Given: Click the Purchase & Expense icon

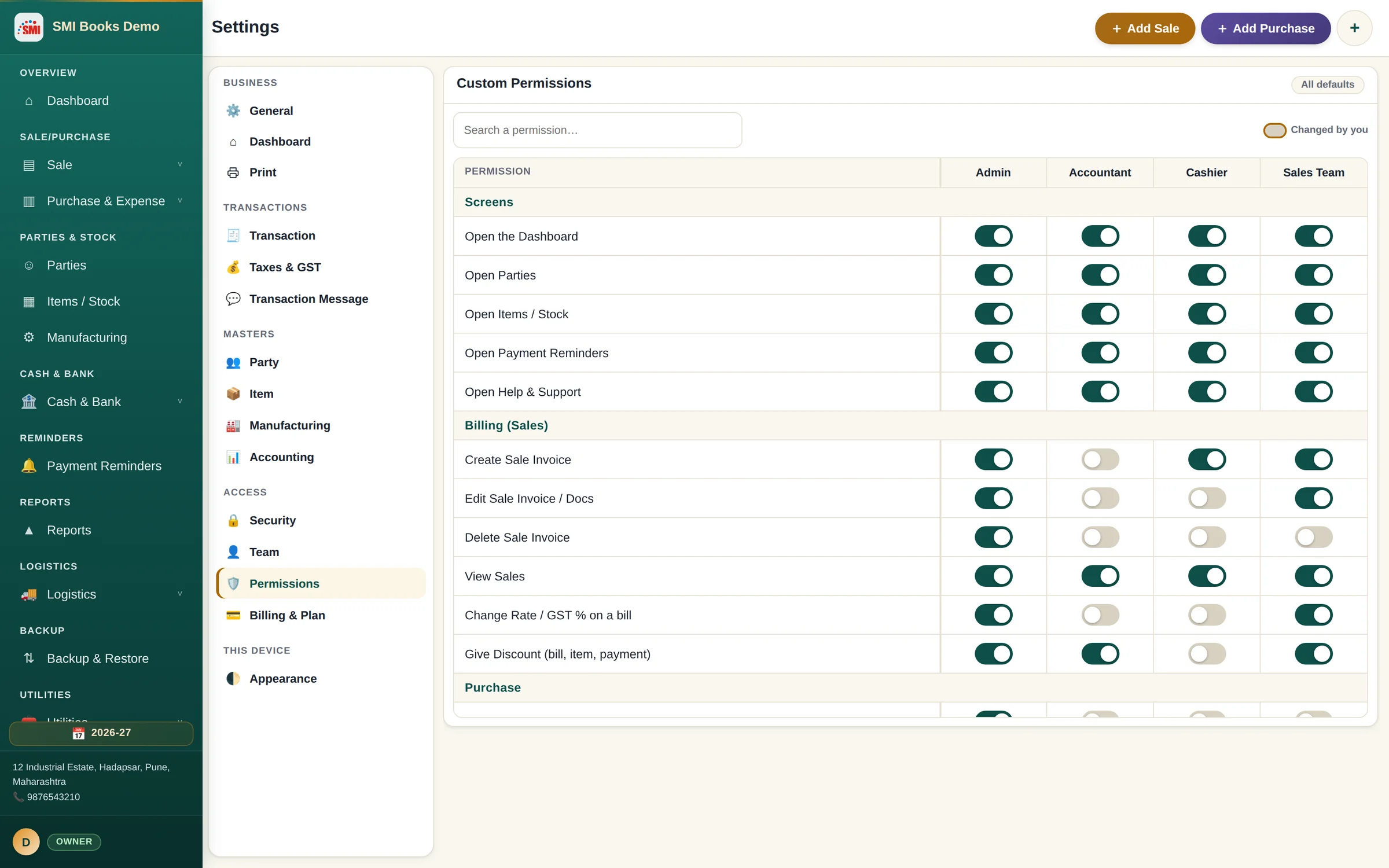Looking at the screenshot, I should click(x=29, y=201).
